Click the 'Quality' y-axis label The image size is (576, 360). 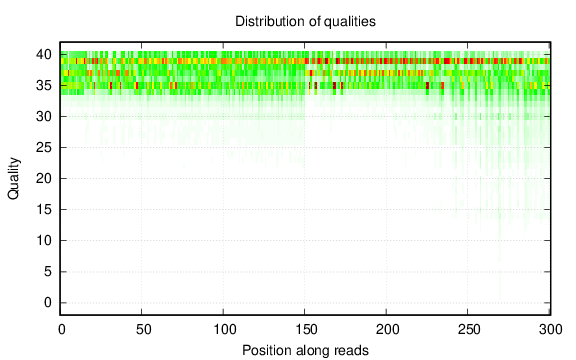(x=13, y=179)
